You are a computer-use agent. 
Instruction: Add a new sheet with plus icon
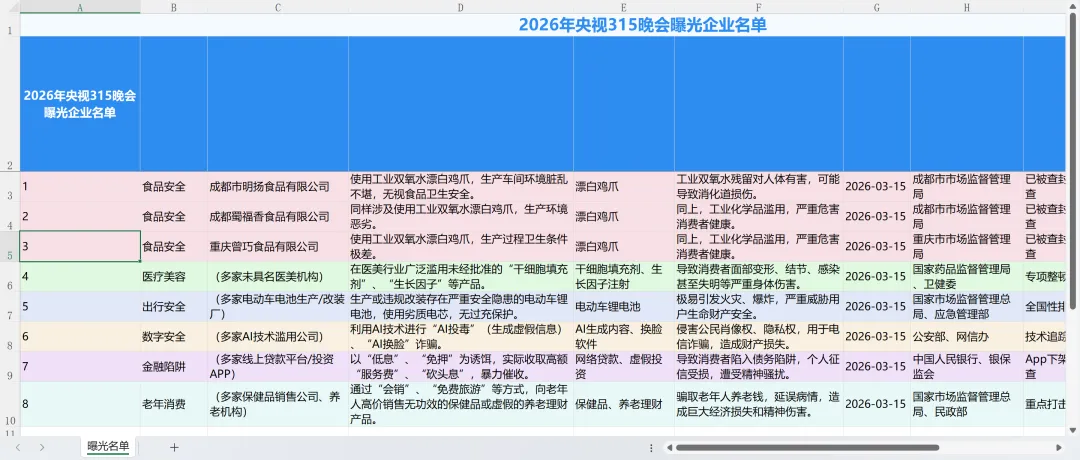pos(174,447)
